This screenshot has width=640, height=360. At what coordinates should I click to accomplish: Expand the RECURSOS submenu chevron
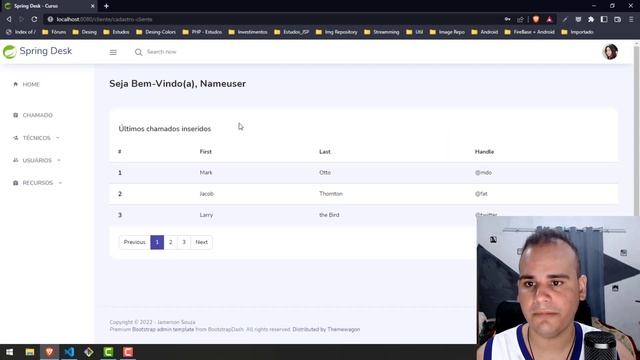60,183
